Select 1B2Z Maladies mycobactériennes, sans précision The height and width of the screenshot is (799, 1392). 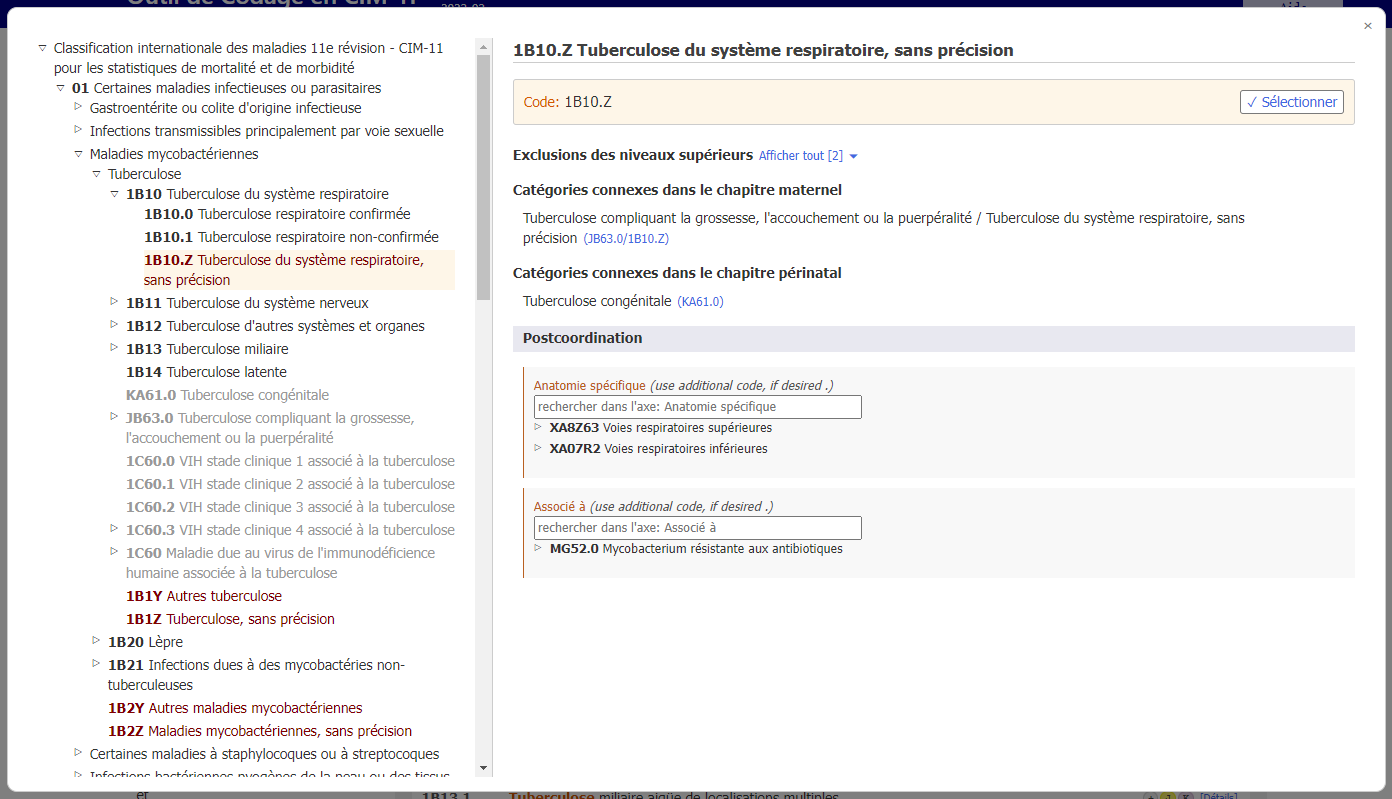click(260, 731)
